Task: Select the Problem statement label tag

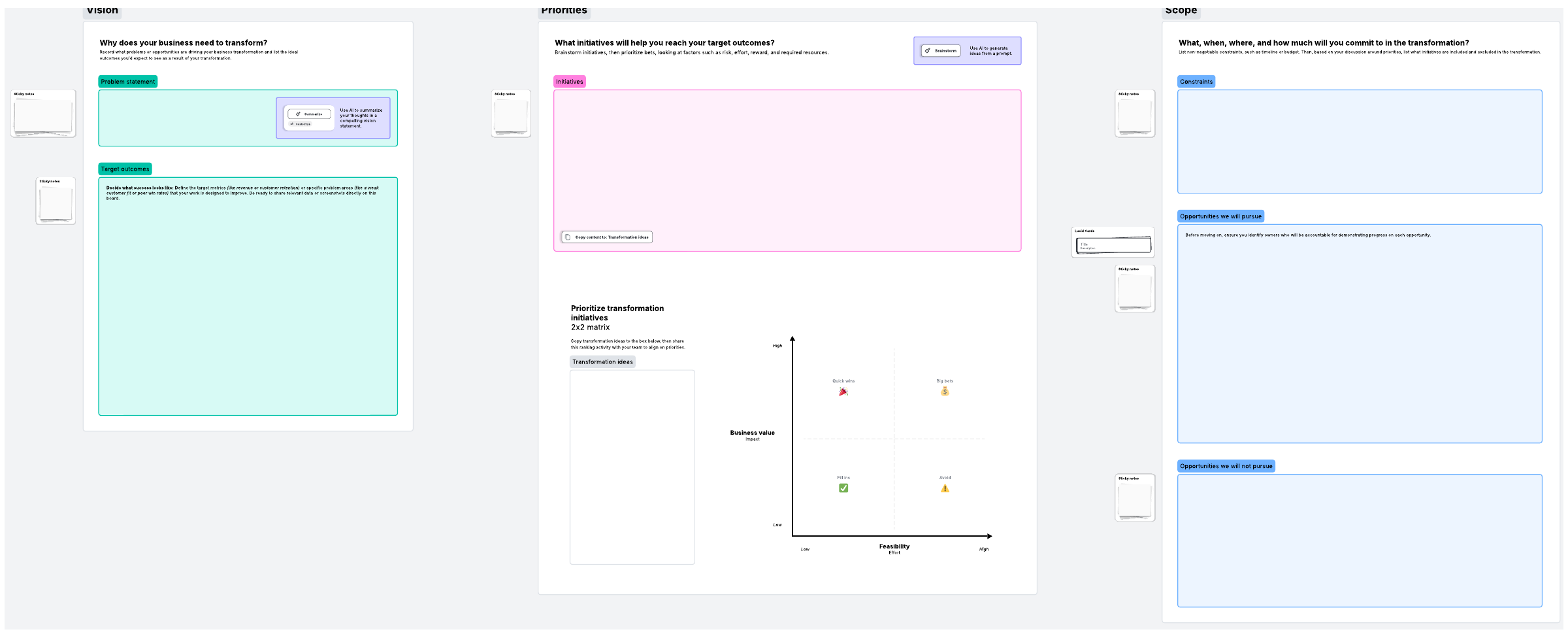Action: [x=127, y=82]
